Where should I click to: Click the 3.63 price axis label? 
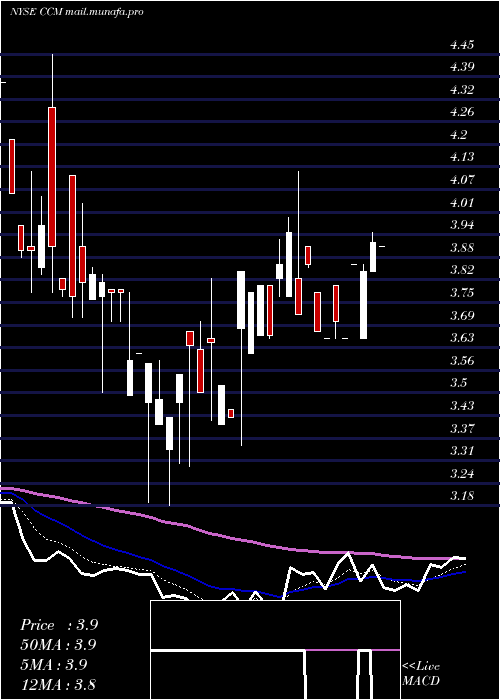[x=462, y=338]
